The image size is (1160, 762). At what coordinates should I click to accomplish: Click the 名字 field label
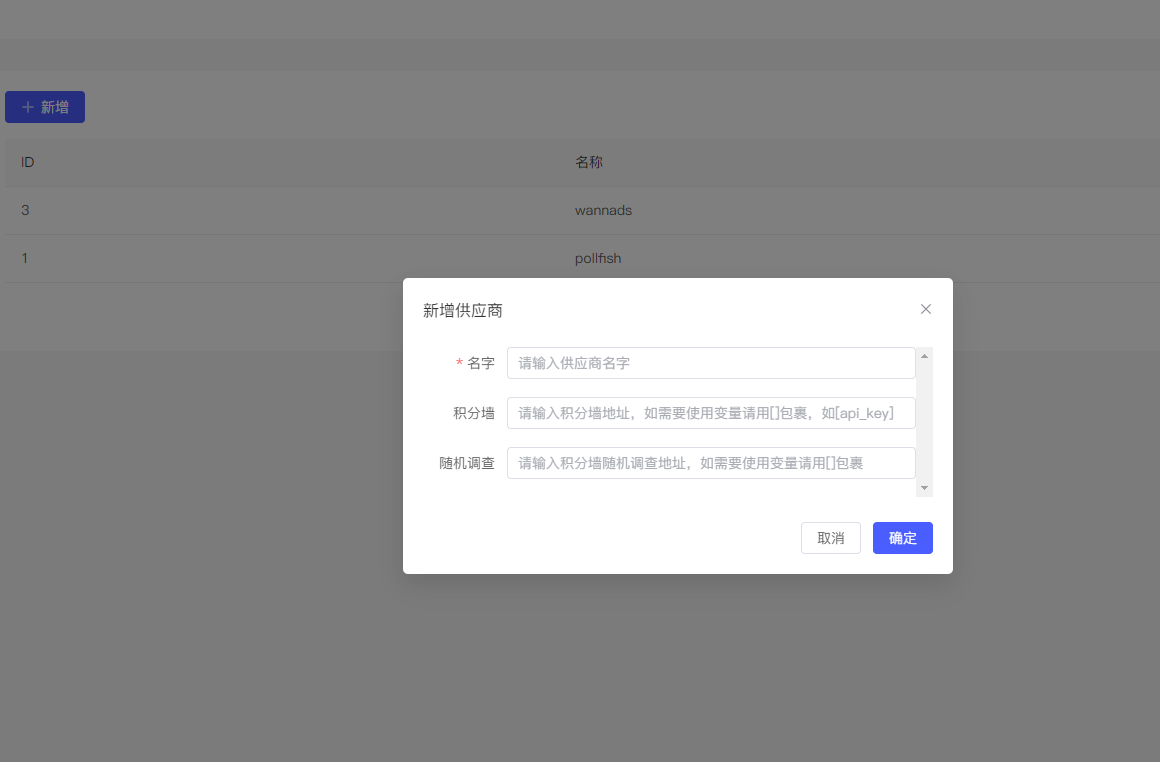(480, 363)
